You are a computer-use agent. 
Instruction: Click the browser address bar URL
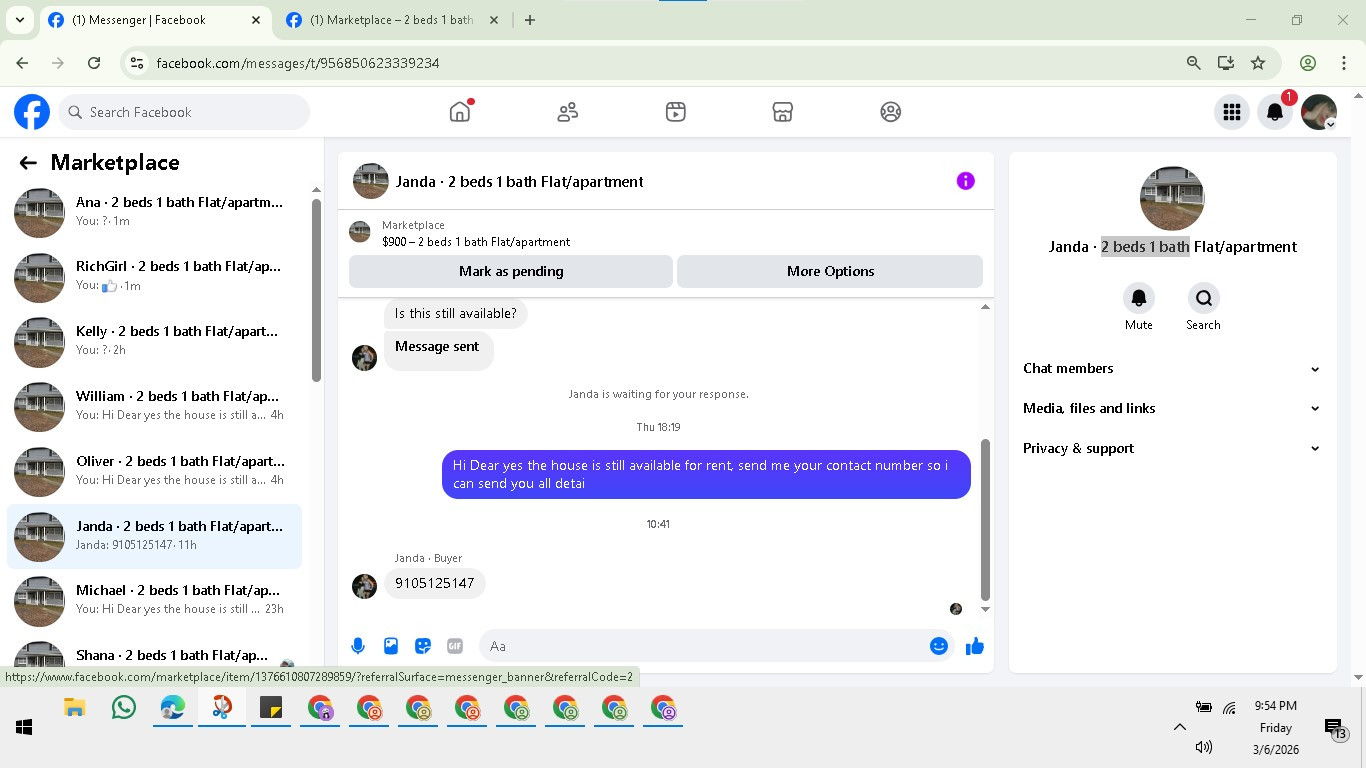(x=298, y=63)
